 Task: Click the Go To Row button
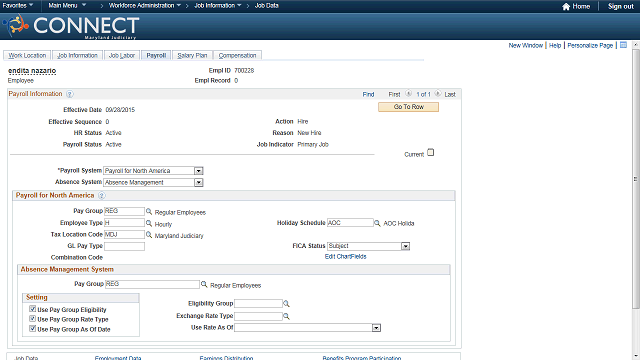pyautogui.click(x=409, y=107)
